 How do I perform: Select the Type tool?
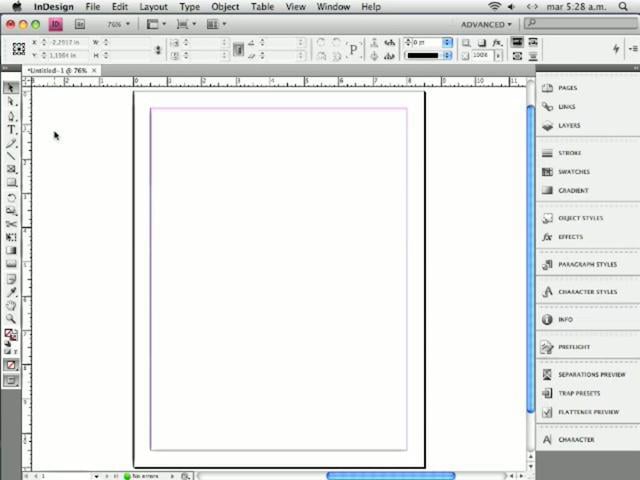[11, 129]
